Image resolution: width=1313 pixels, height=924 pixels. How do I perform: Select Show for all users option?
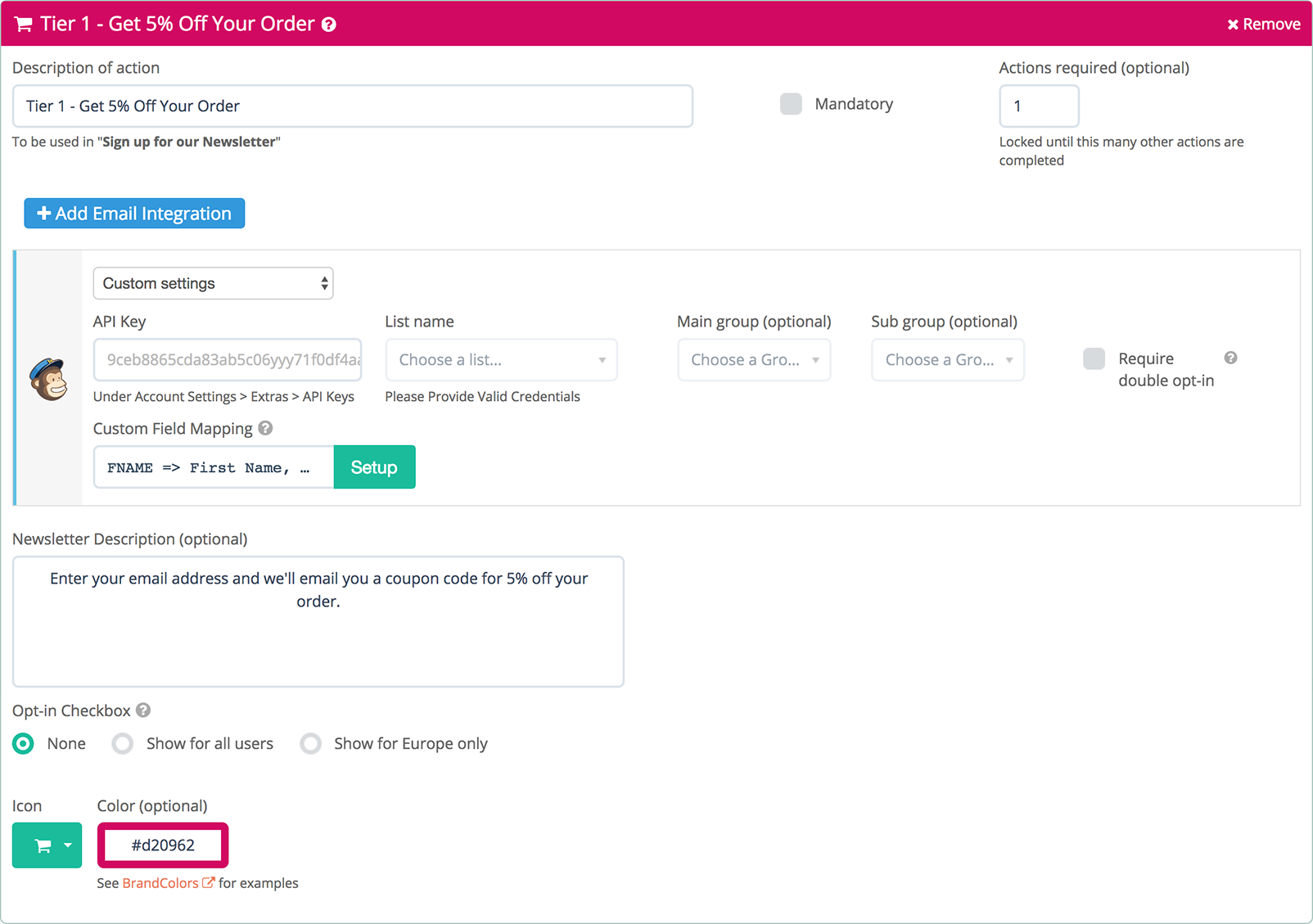pyautogui.click(x=123, y=744)
